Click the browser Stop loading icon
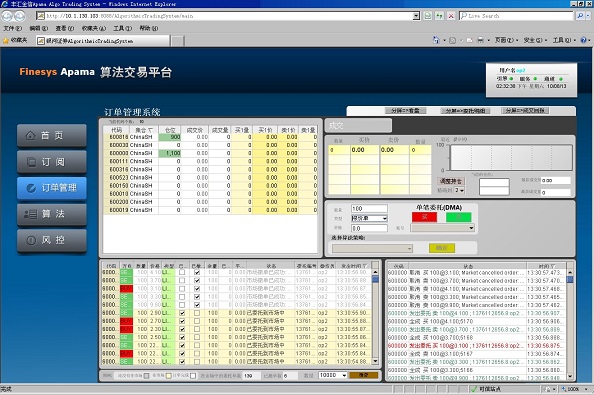 coord(451,16)
